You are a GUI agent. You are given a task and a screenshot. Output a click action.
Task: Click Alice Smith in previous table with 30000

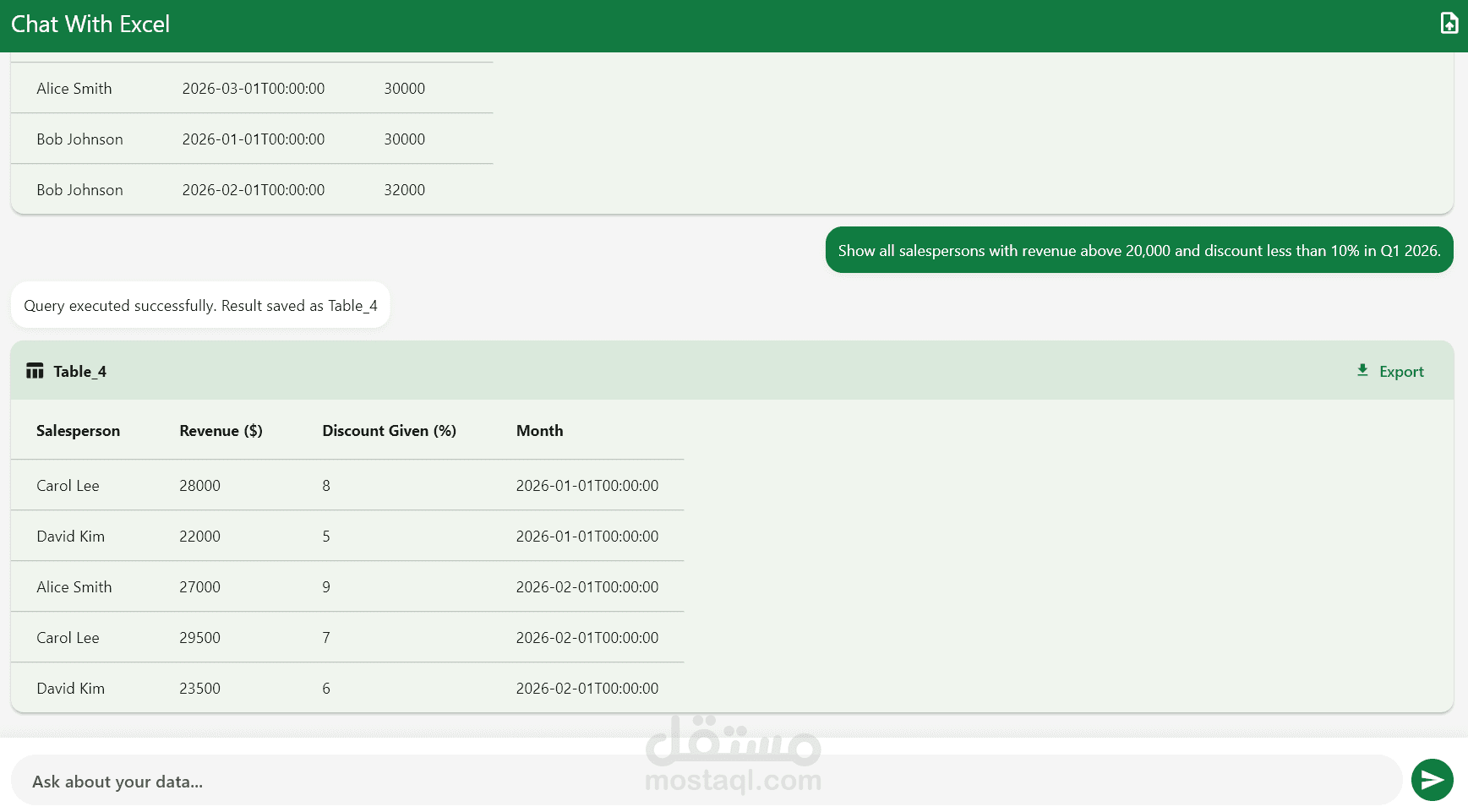tap(74, 89)
